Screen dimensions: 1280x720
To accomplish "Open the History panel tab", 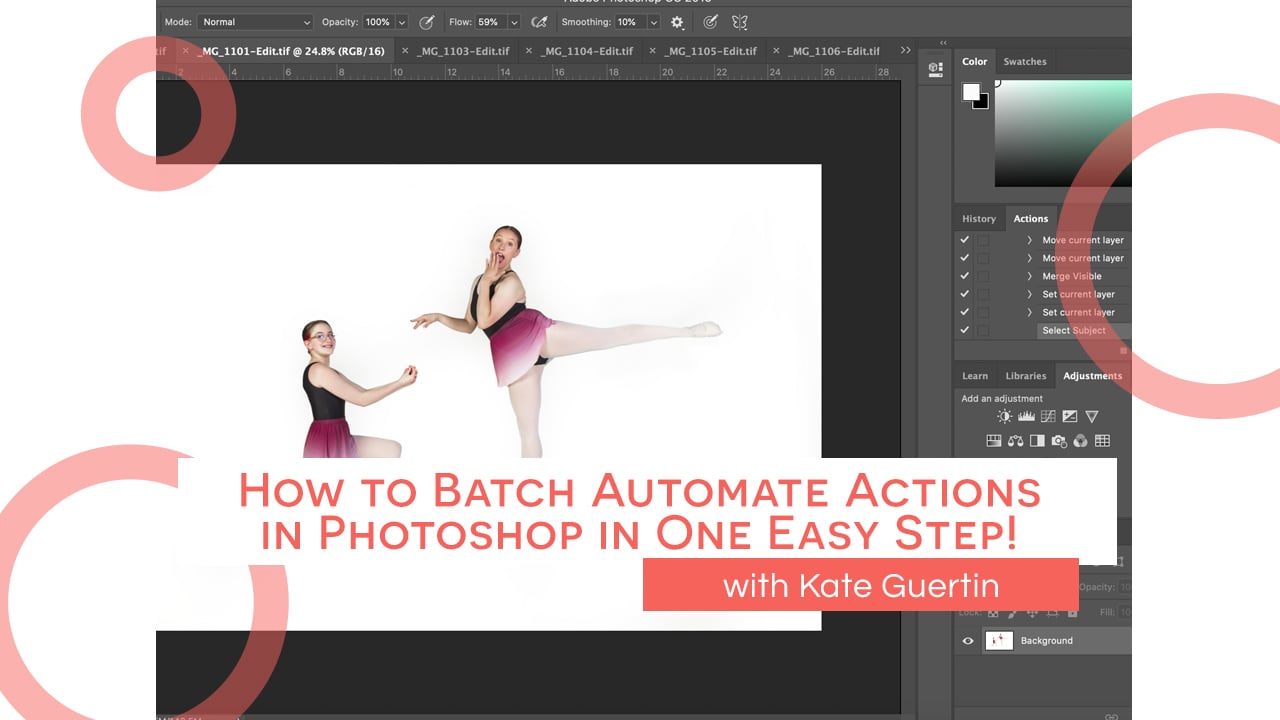I will coord(979,219).
